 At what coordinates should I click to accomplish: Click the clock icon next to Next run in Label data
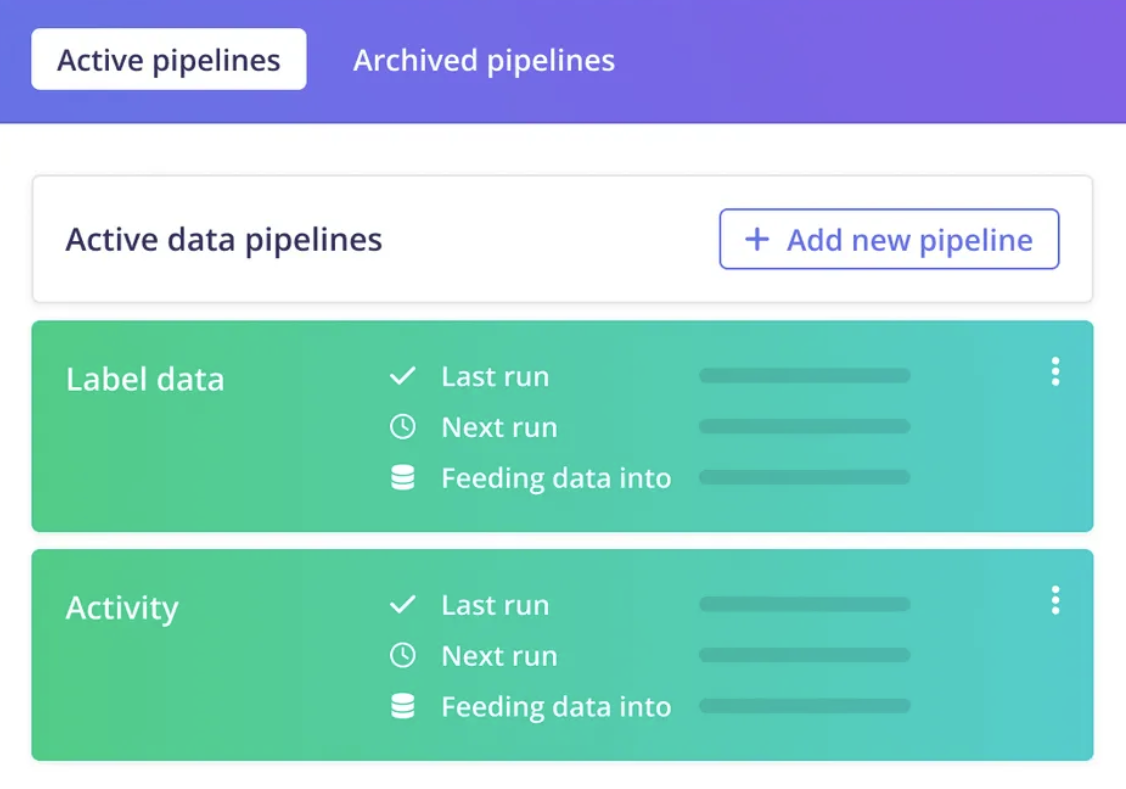click(404, 426)
